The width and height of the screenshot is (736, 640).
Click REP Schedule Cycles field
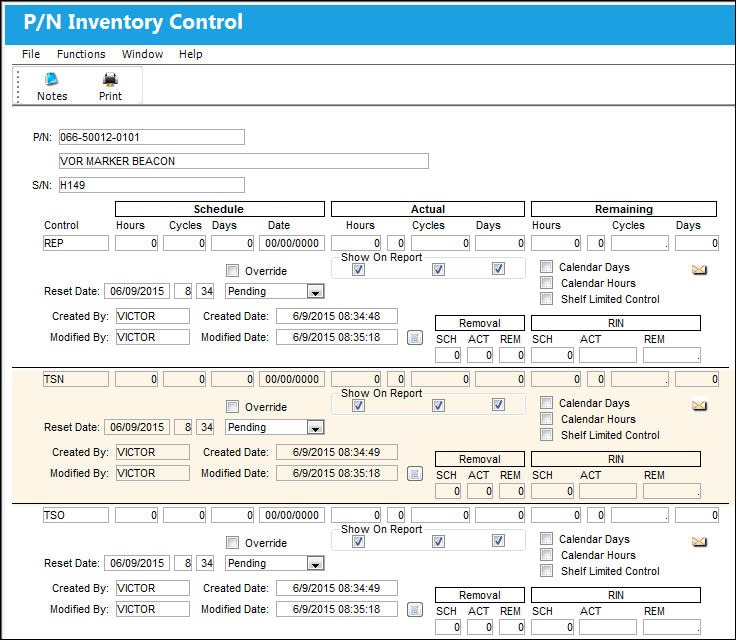184,243
